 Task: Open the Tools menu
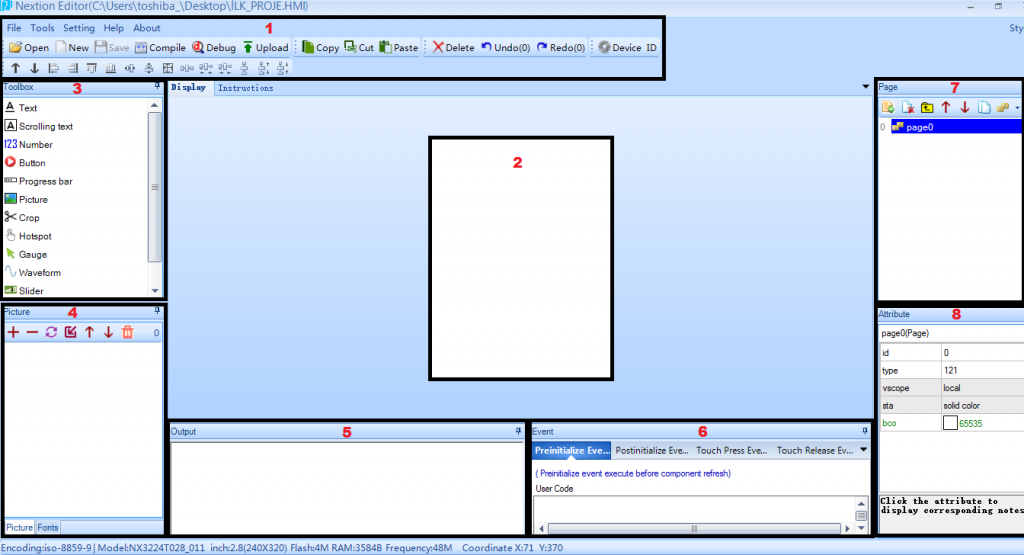(x=42, y=28)
